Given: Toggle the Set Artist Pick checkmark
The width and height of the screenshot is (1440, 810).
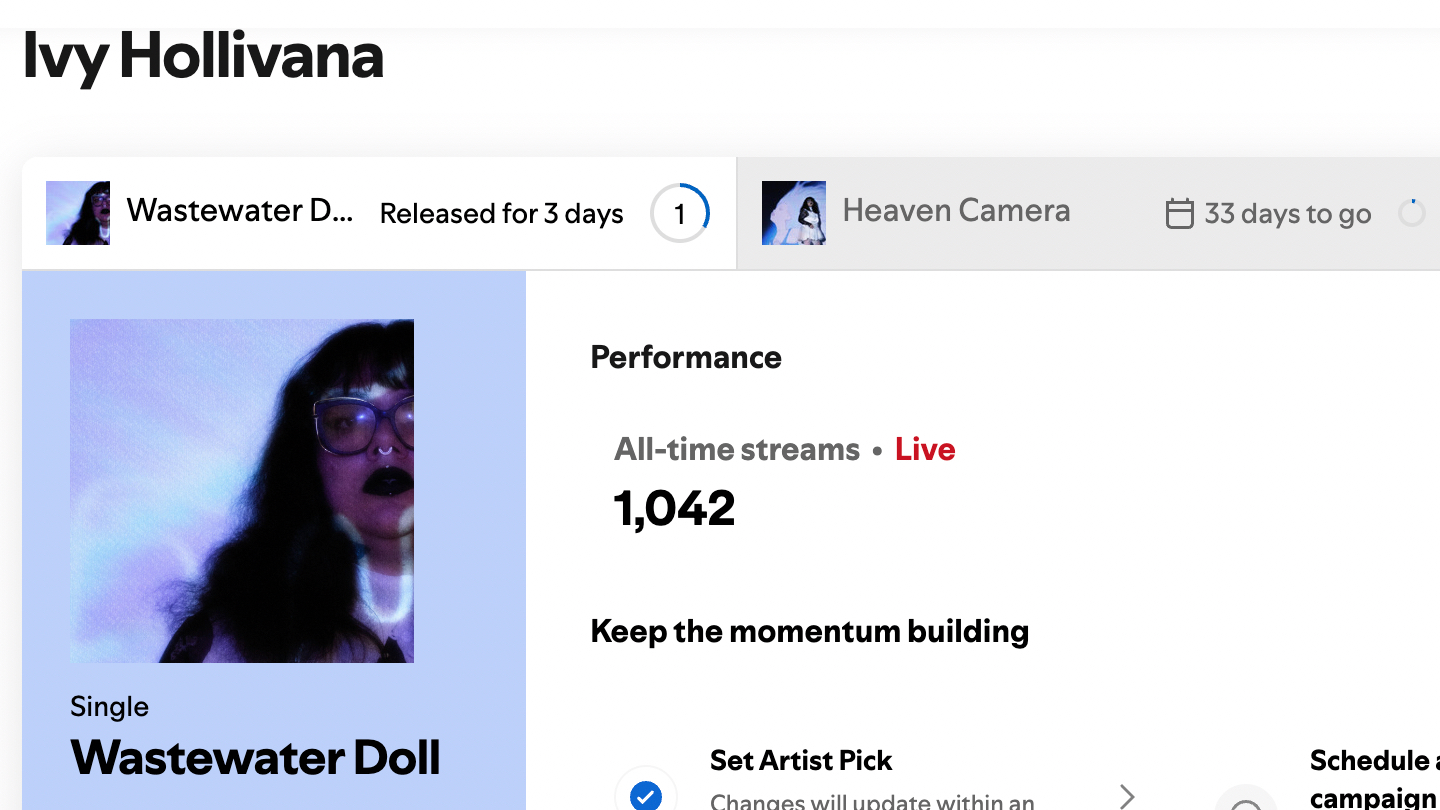Looking at the screenshot, I should point(646,795).
